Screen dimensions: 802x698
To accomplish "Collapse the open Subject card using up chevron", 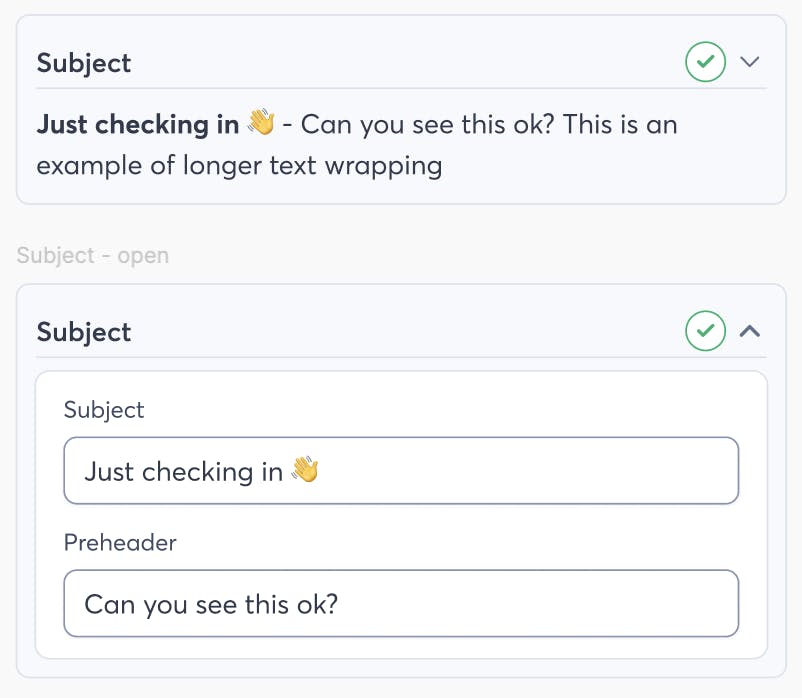I will coord(750,331).
